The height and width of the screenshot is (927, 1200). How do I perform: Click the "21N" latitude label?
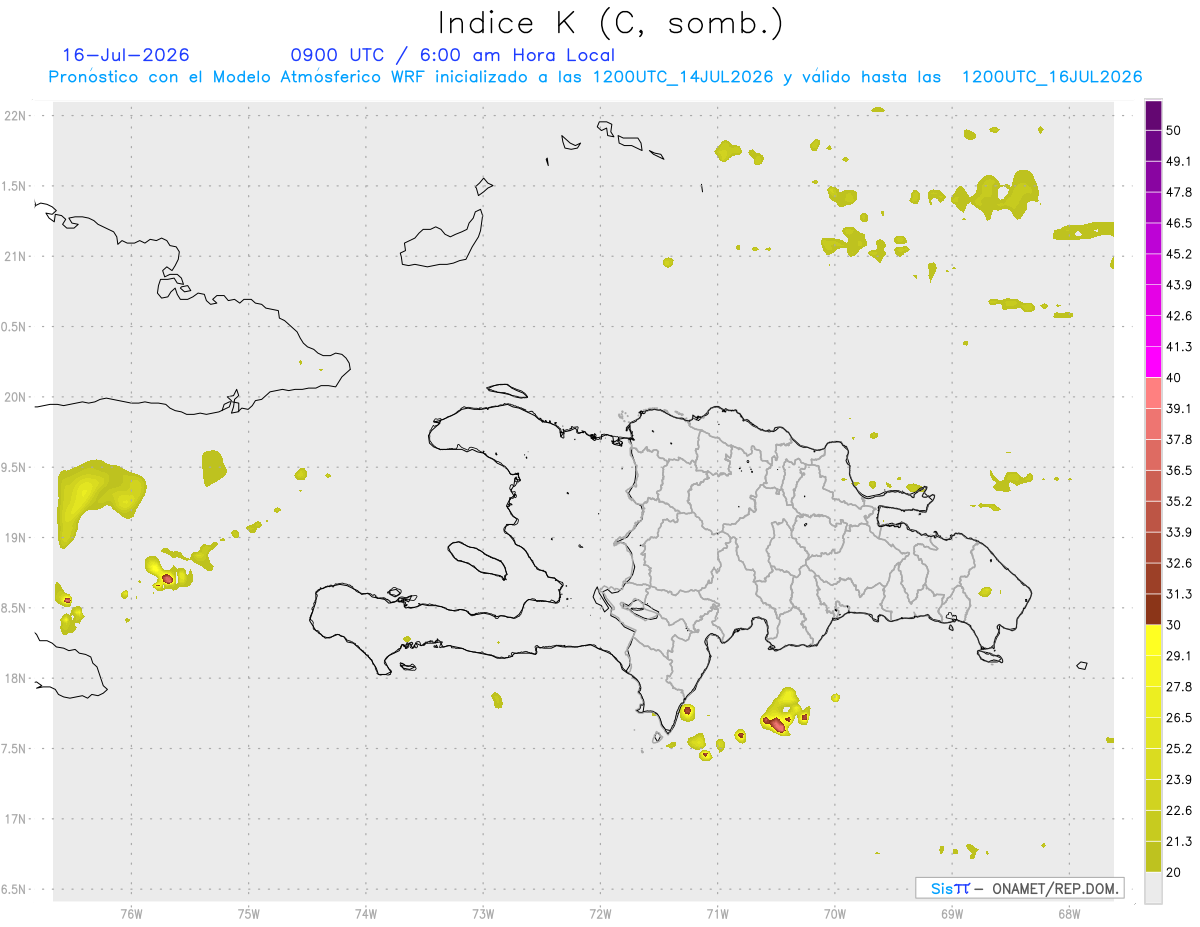point(17,257)
